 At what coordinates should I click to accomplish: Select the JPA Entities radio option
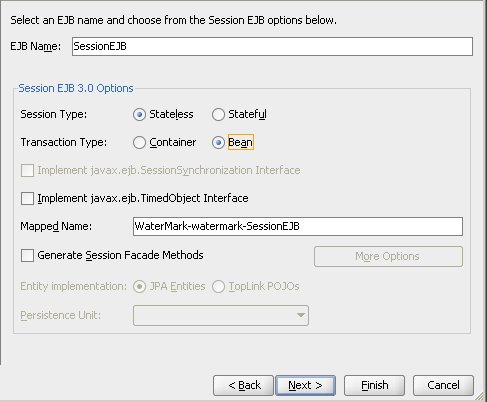[139, 286]
